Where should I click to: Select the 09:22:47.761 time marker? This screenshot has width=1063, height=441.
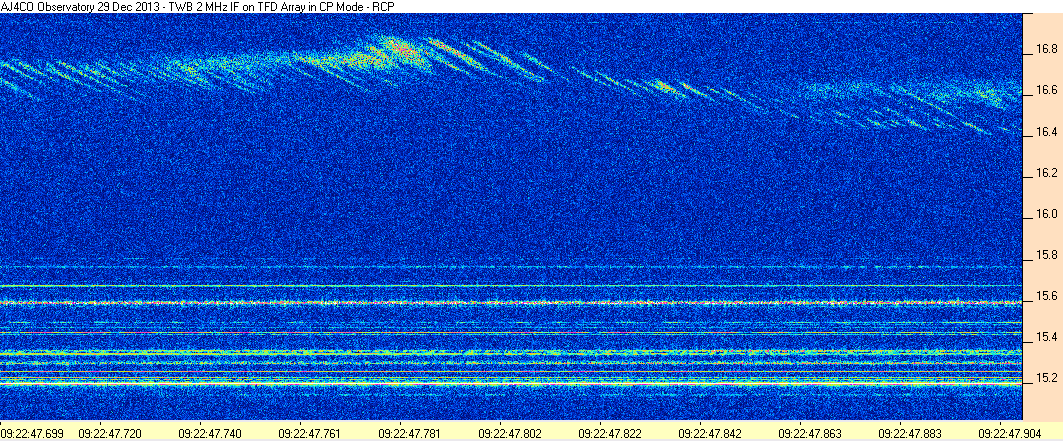tap(308, 432)
